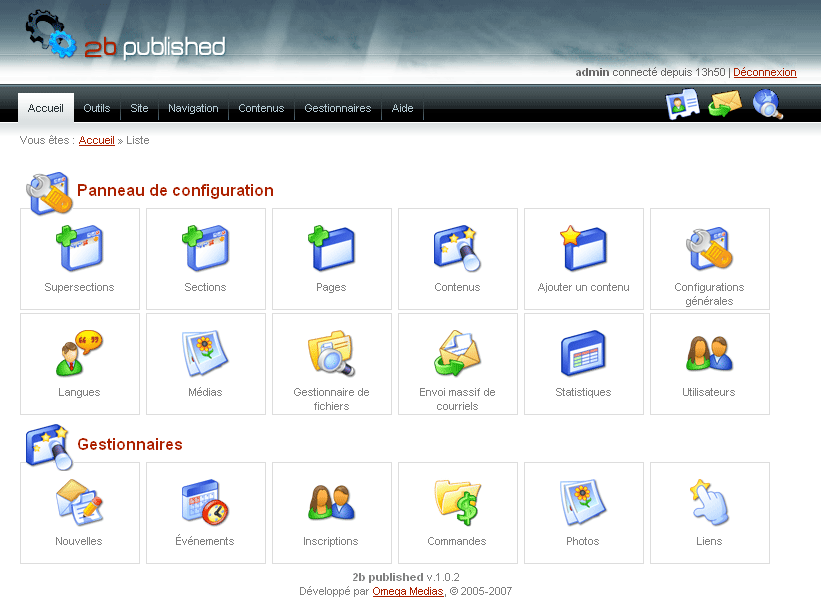Open the Contenus menu in navbar
The height and width of the screenshot is (602, 821).
point(261,108)
